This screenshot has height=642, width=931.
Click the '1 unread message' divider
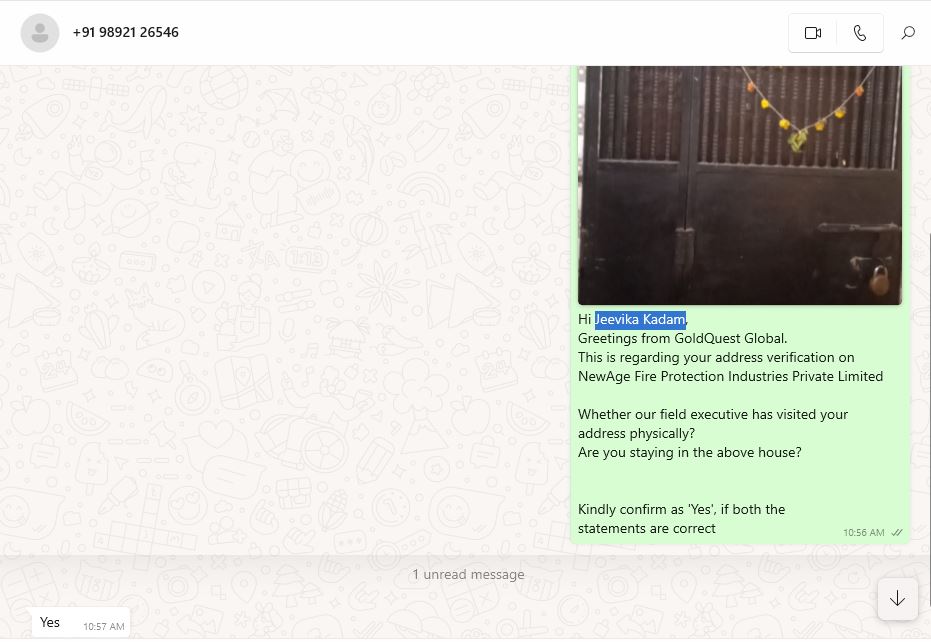(x=468, y=574)
